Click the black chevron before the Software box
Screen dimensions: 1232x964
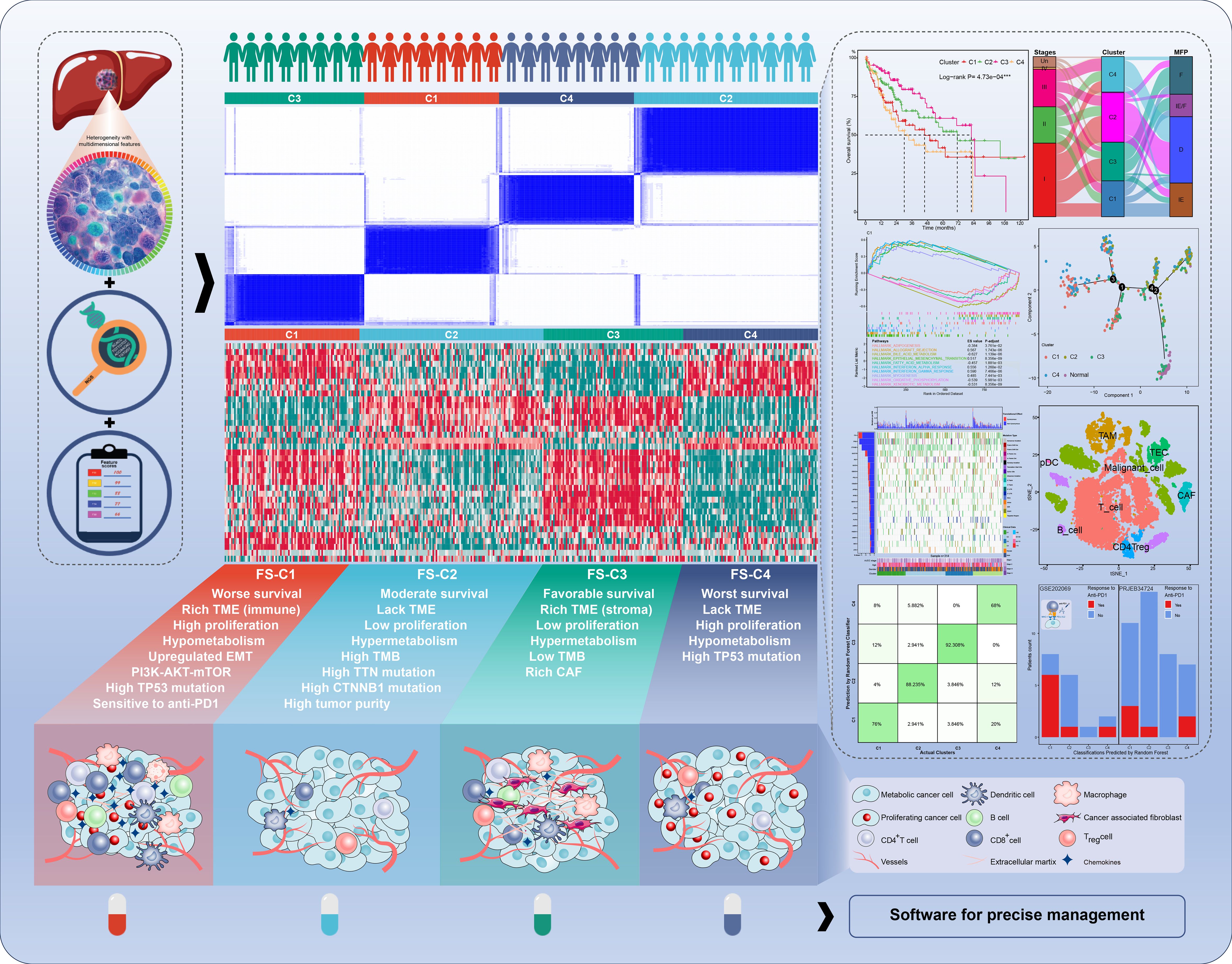click(826, 916)
